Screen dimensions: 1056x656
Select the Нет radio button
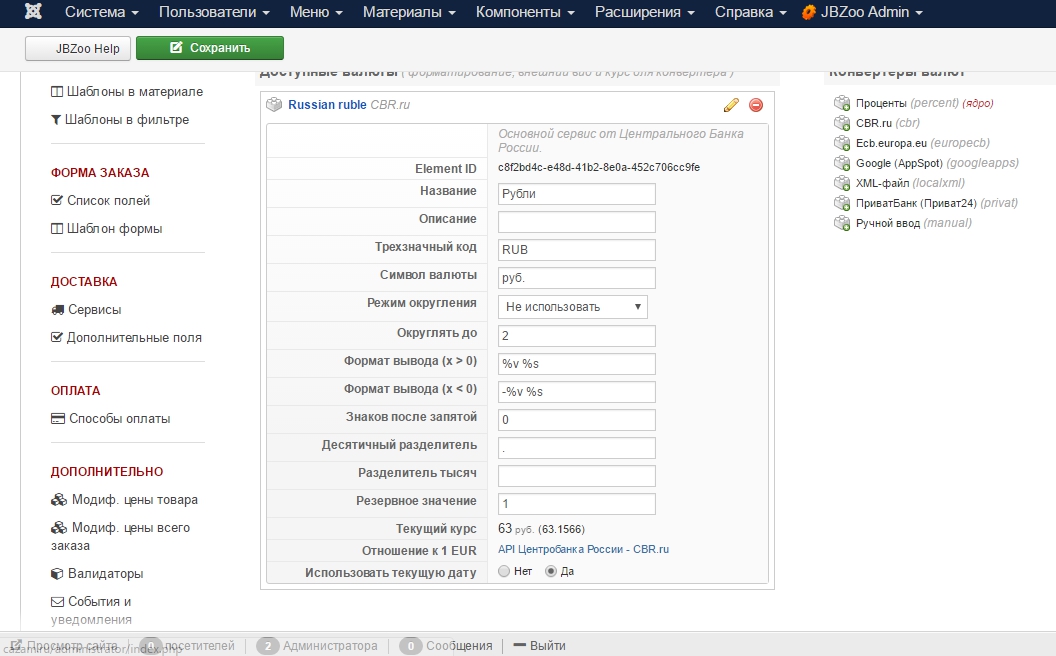[504, 572]
